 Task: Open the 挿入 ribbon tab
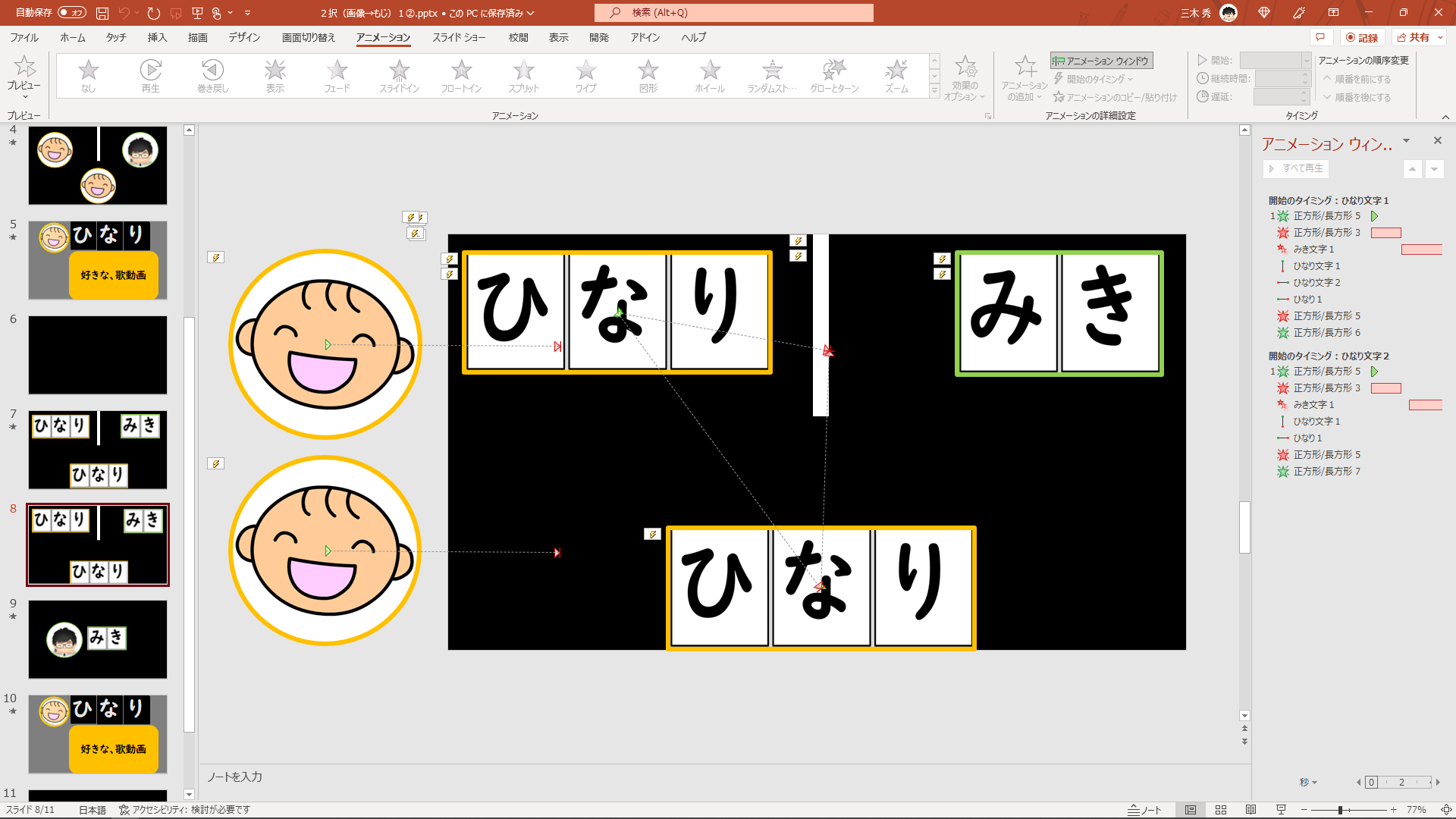156,36
